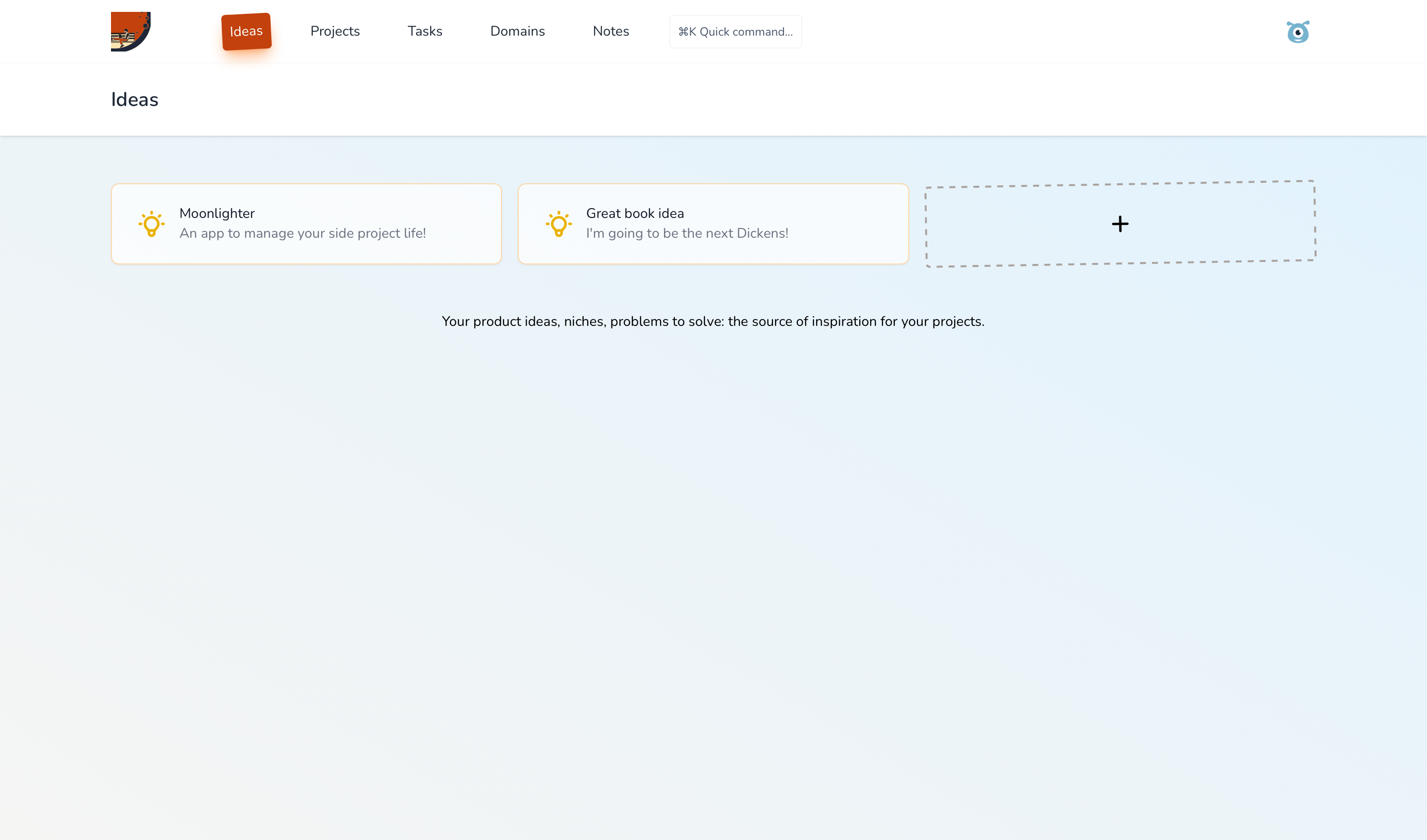Click the Moonlighter idea lightbulb icon

(x=151, y=223)
